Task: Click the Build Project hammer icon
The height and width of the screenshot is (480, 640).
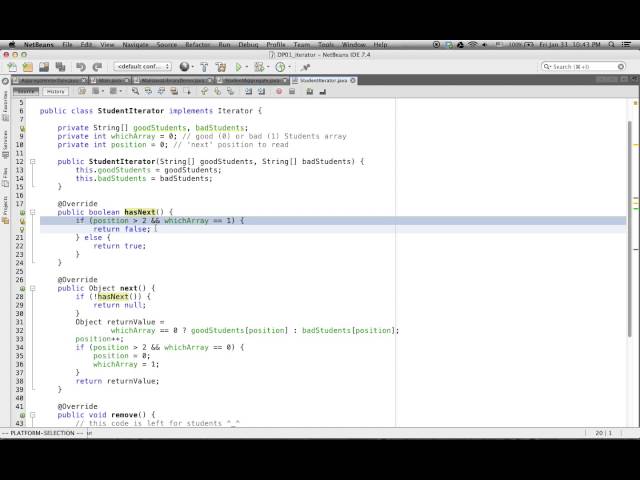Action: (x=204, y=67)
